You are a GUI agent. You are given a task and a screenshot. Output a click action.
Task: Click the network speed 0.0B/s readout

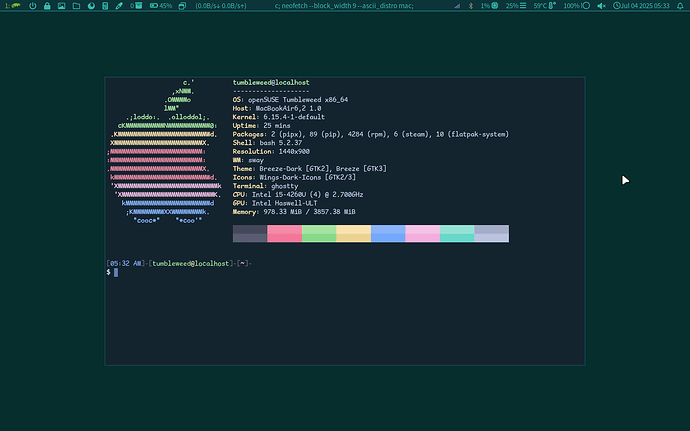point(221,6)
